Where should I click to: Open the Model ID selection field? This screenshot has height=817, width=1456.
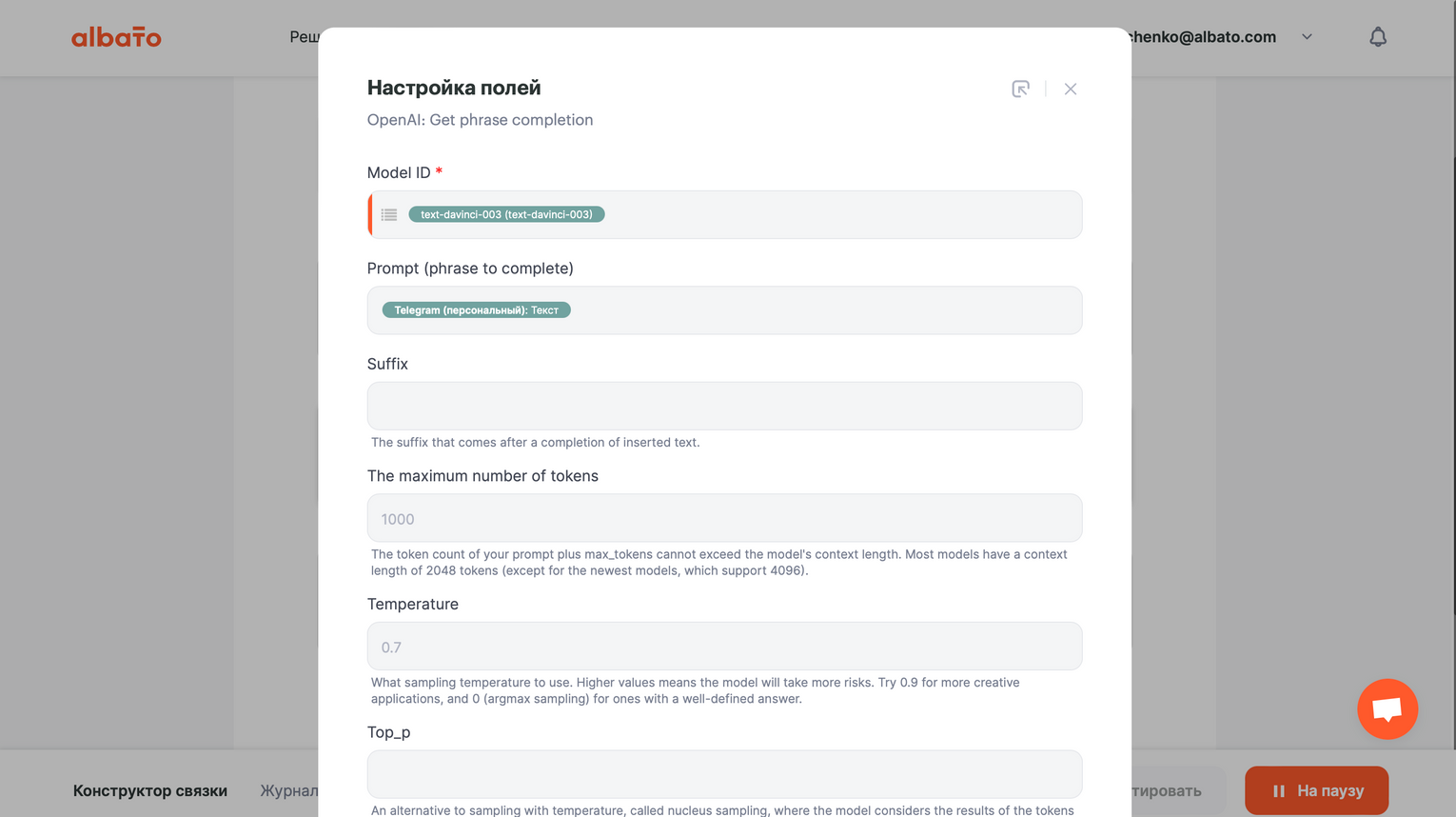pos(837,215)
